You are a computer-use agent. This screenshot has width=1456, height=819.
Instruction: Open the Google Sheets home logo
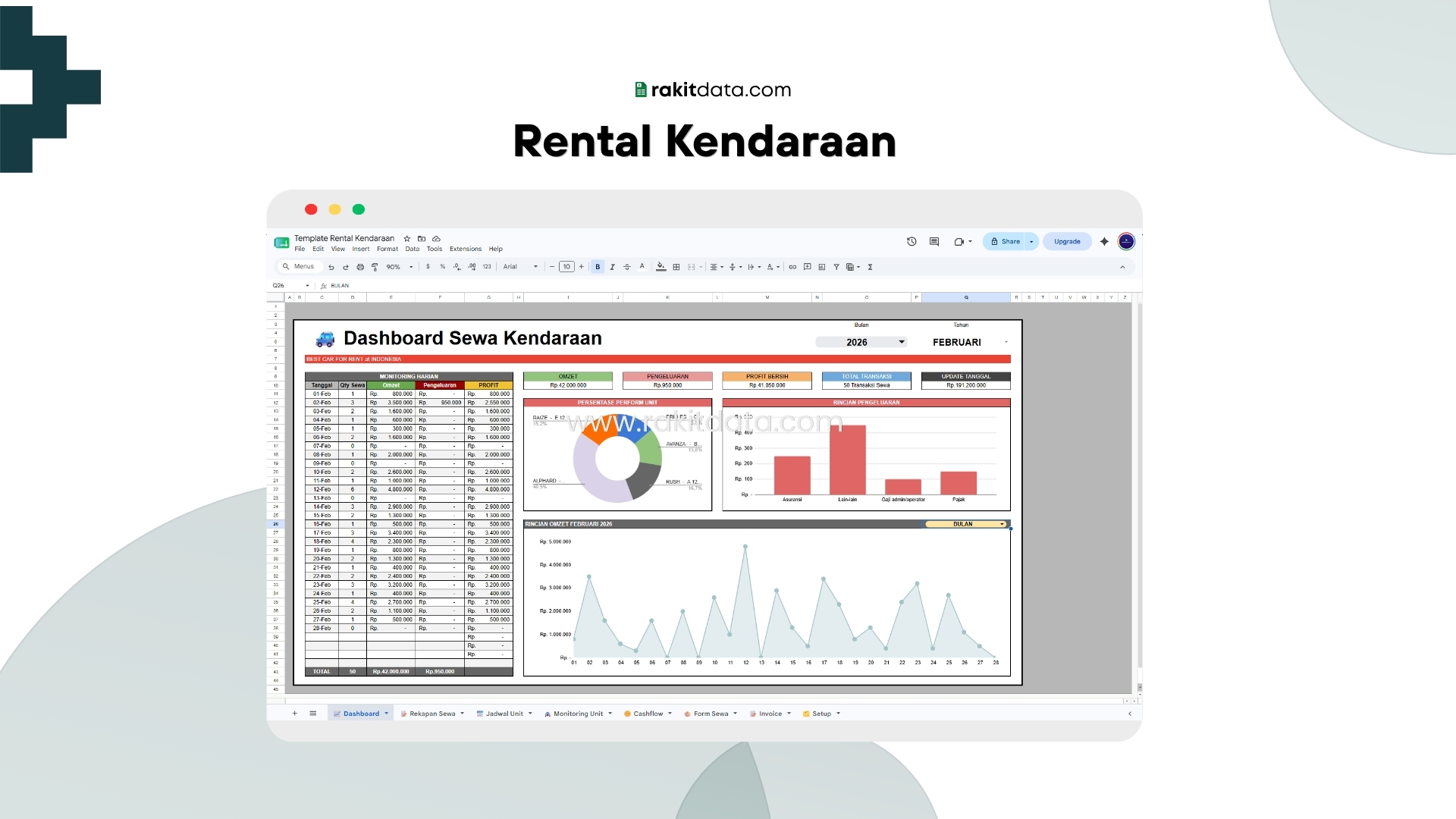(x=281, y=243)
